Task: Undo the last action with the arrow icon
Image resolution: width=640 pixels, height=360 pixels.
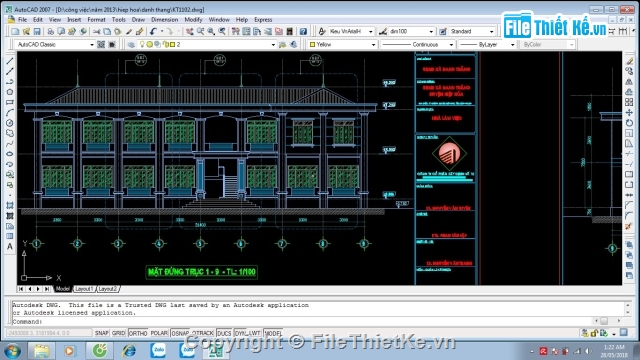Action: tap(153, 31)
